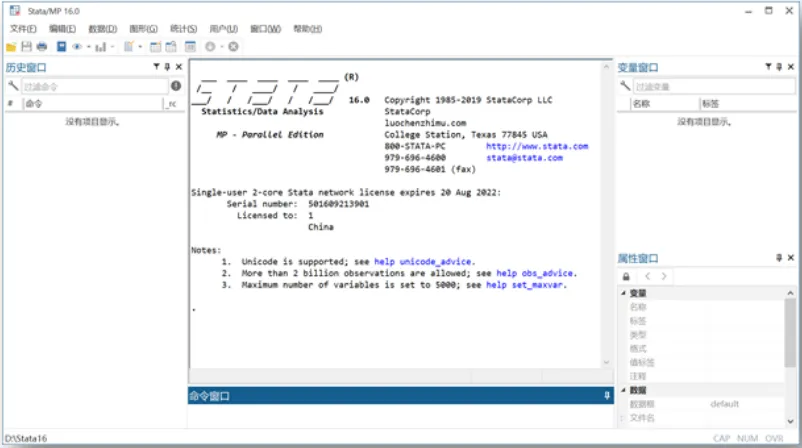Open the Data Editor (Edit) icon

(x=155, y=47)
